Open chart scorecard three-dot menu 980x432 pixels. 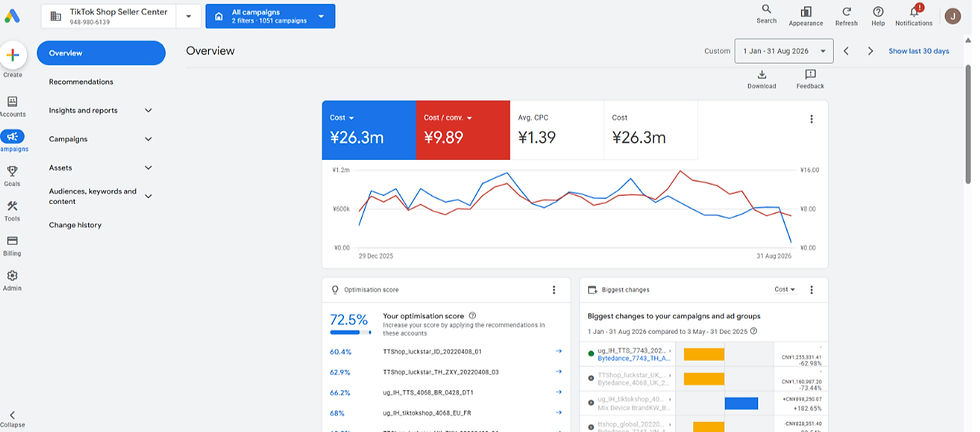pos(811,119)
